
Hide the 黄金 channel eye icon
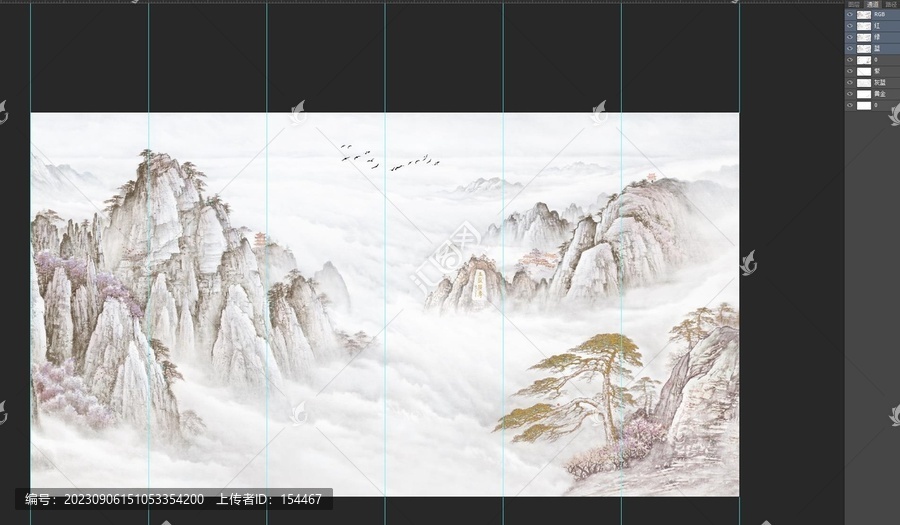pos(849,94)
